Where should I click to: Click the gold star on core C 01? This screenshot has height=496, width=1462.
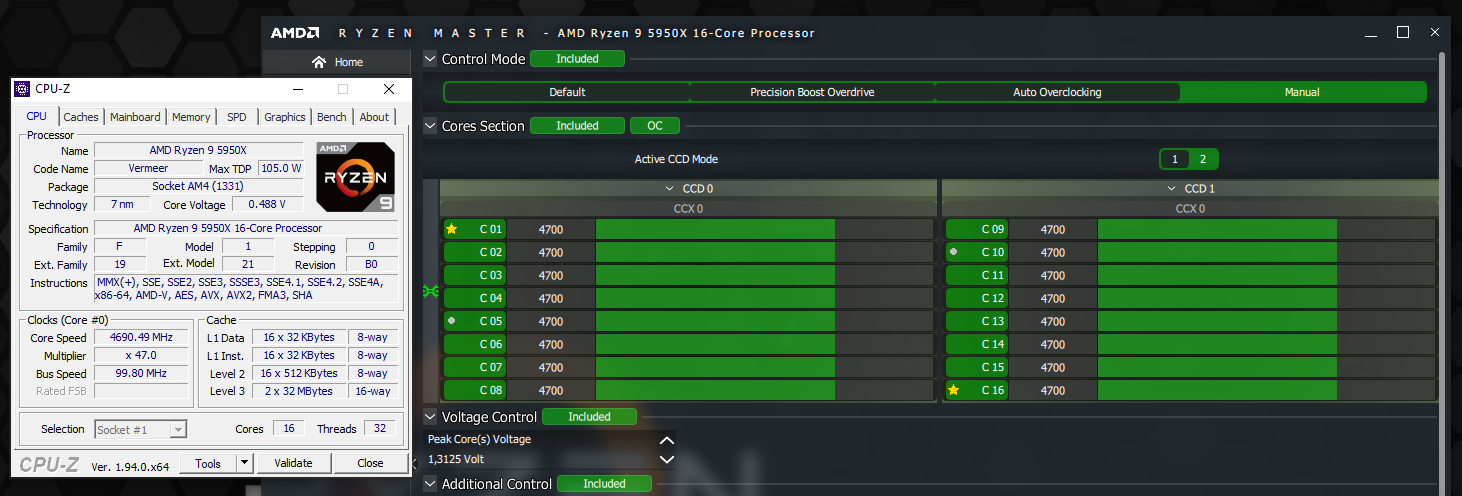coord(451,229)
